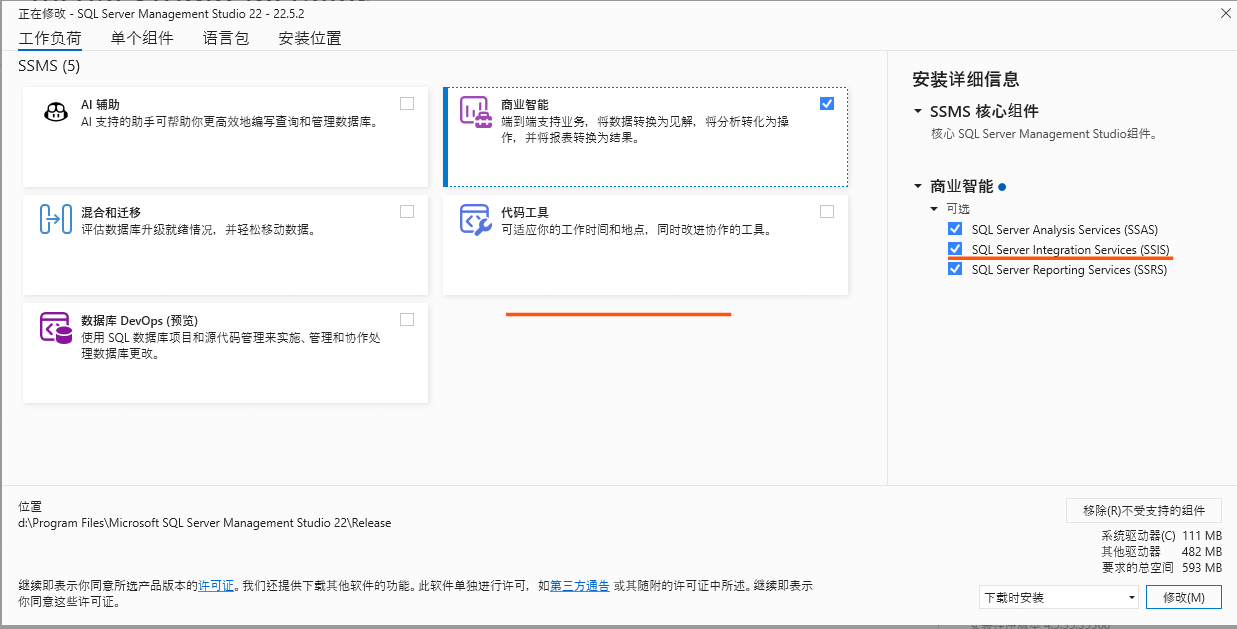Click the 代码工具 wrench icon
The image size is (1237, 629).
coord(475,219)
